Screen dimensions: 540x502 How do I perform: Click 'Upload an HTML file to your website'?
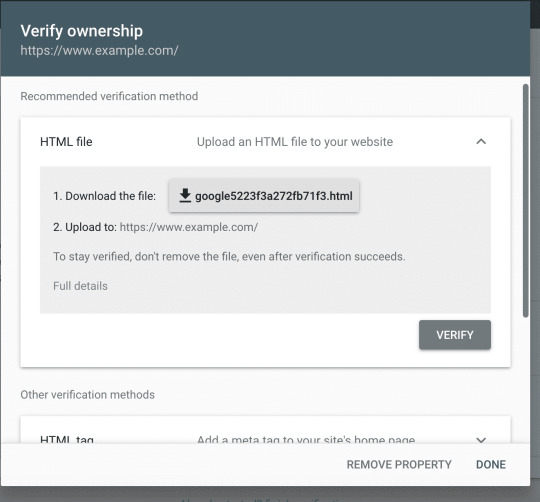click(x=295, y=142)
